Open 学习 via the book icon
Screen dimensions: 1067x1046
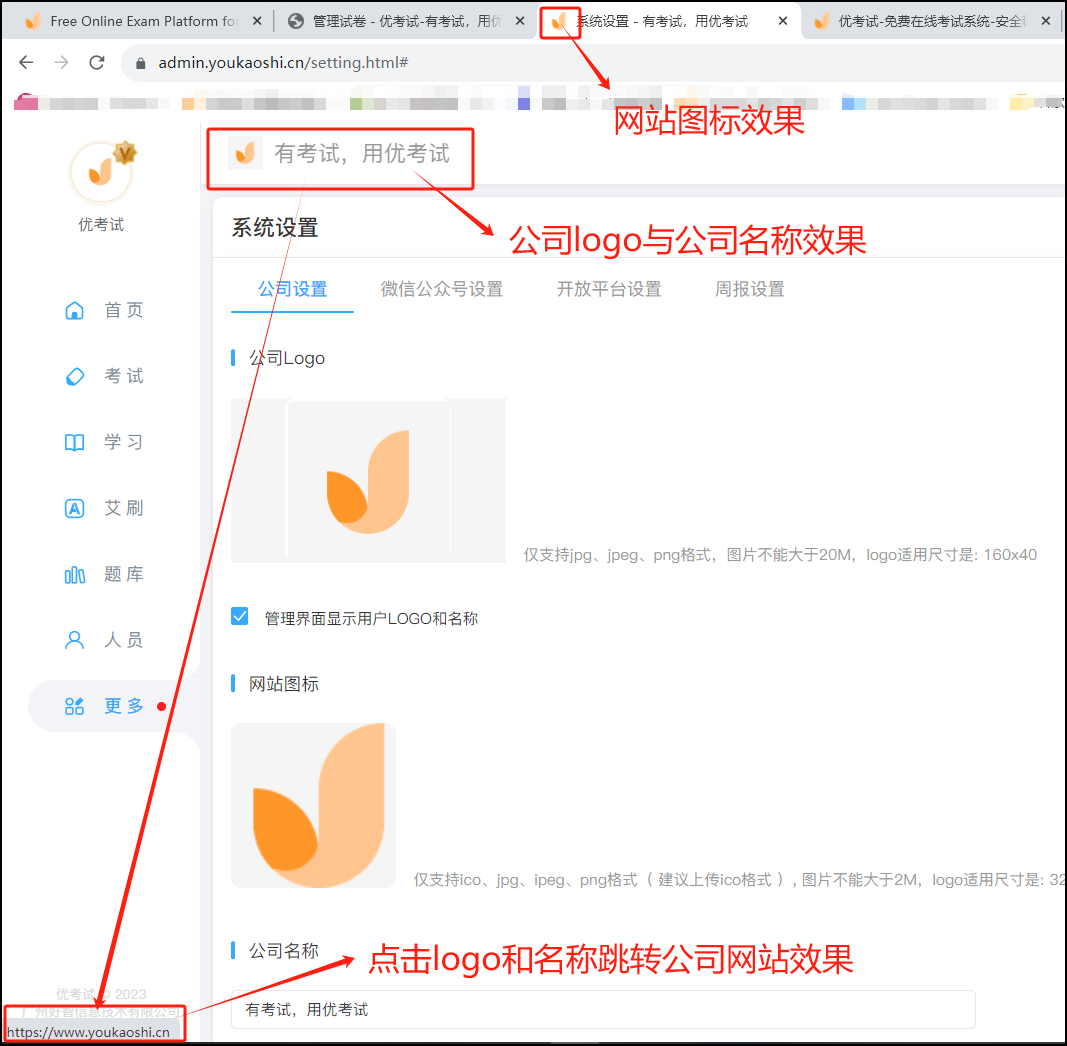74,442
